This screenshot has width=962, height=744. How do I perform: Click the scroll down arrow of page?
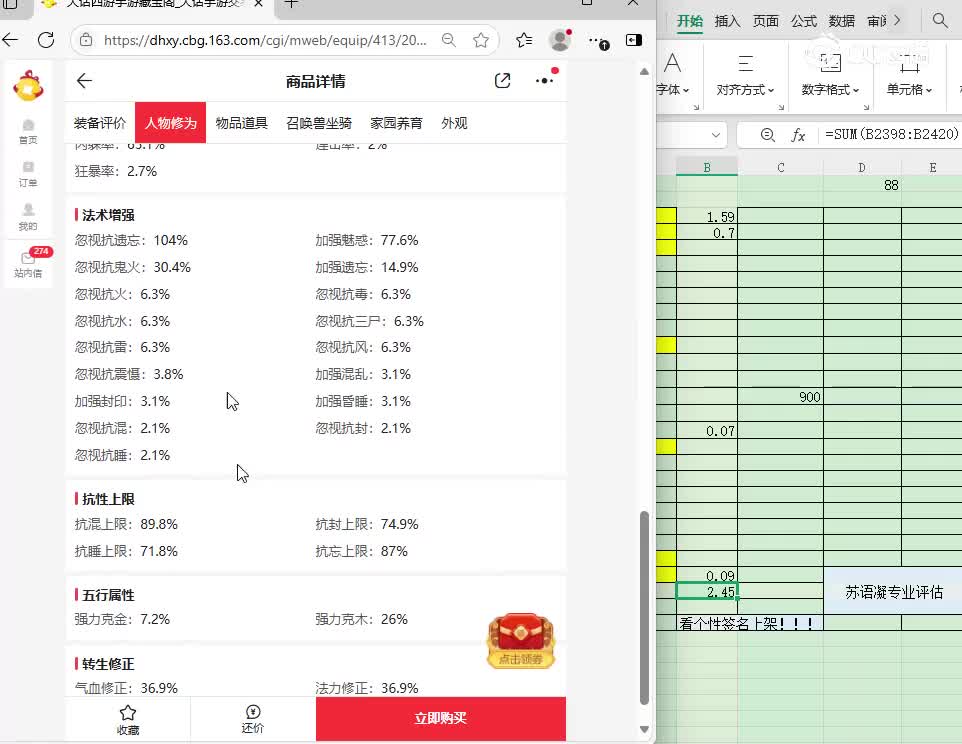pyautogui.click(x=644, y=729)
